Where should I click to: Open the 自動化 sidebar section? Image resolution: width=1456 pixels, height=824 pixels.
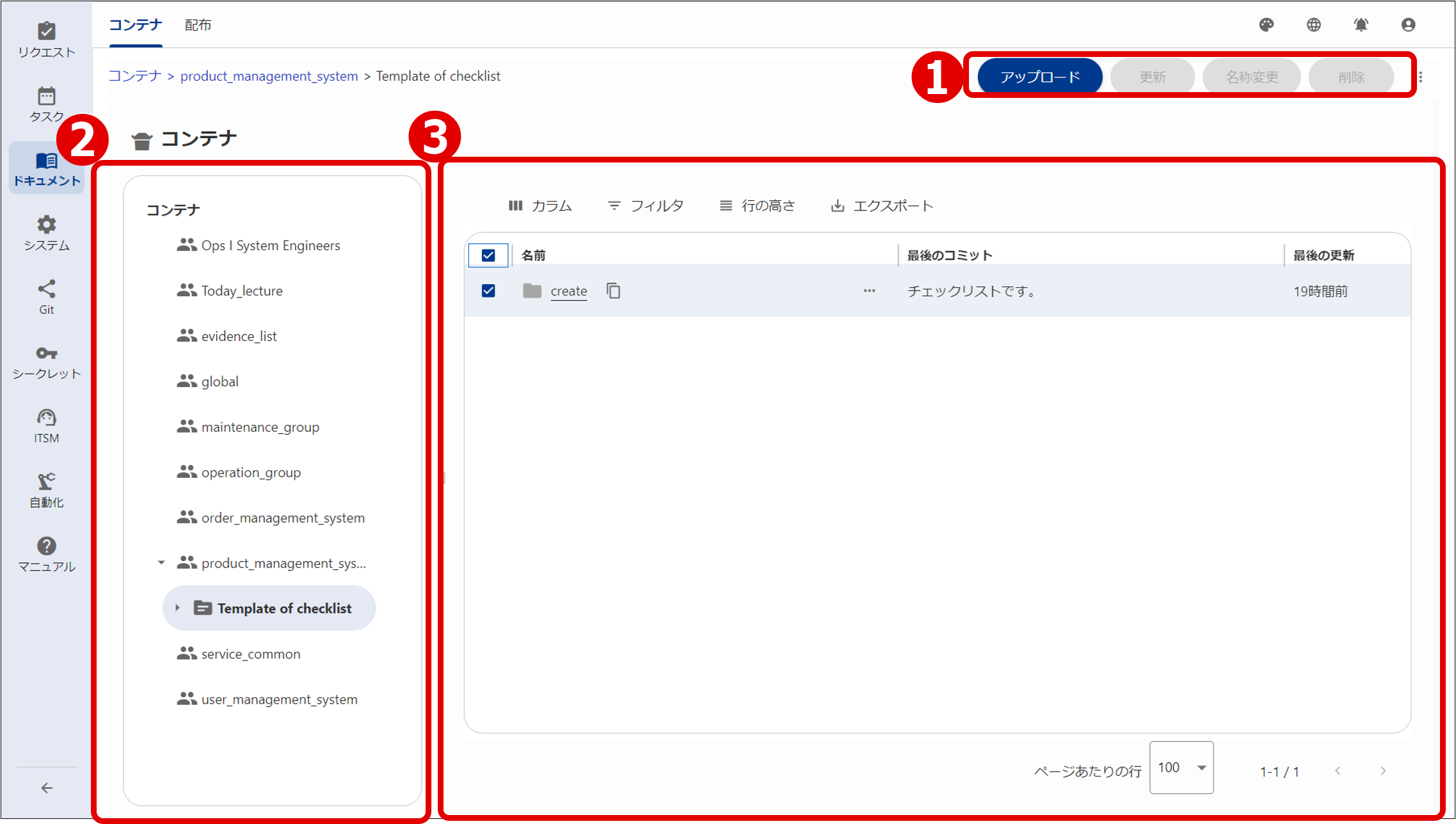point(46,488)
